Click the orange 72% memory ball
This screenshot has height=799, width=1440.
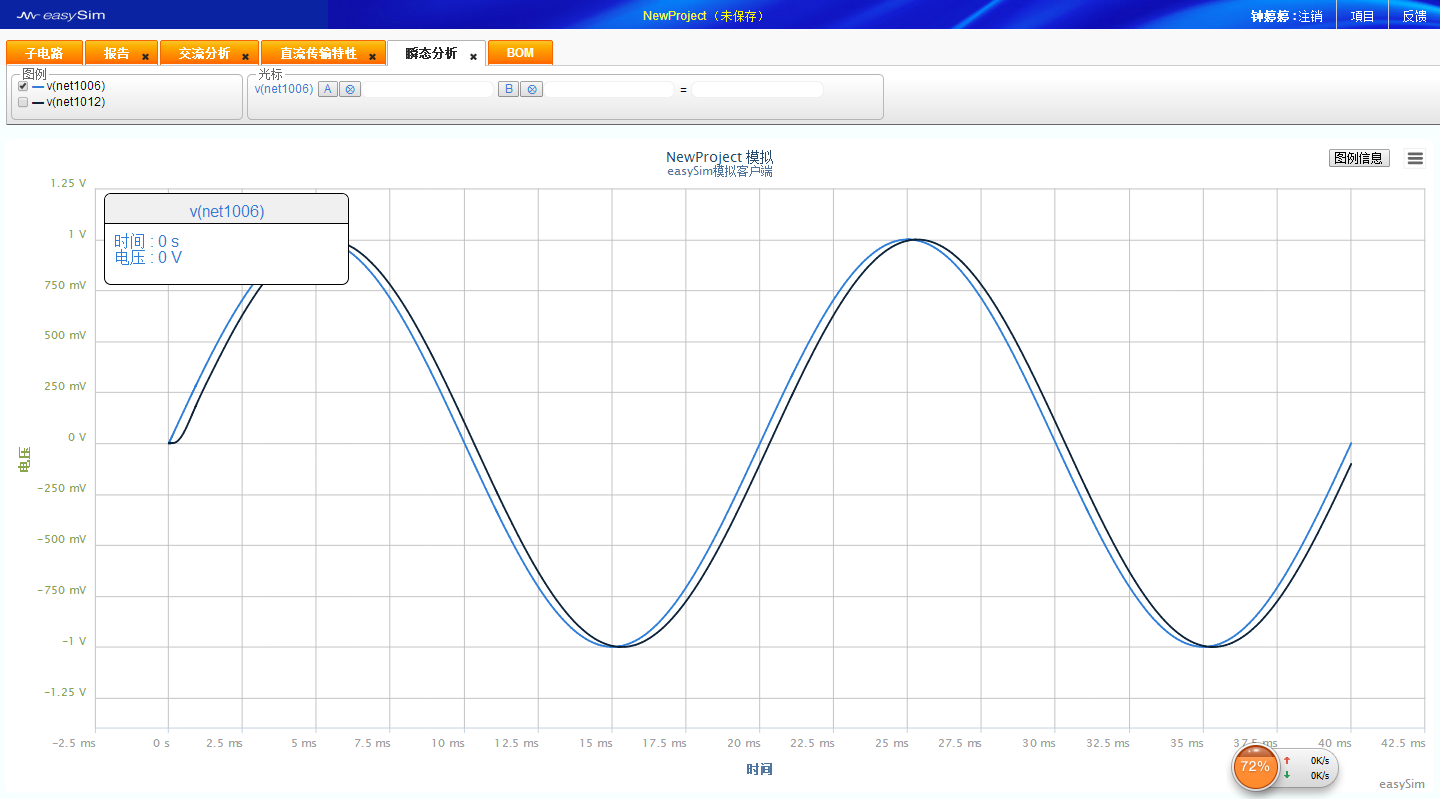point(1254,767)
